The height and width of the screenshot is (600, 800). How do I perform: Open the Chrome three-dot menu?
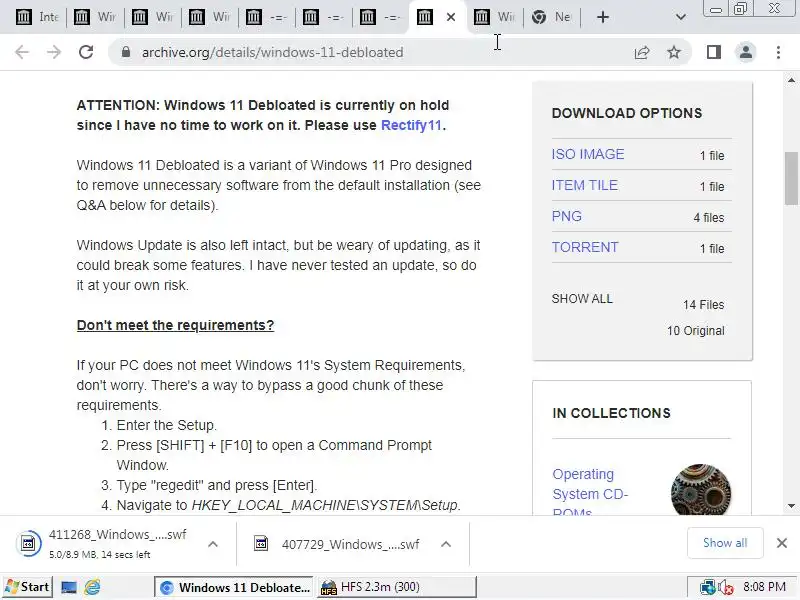tap(778, 52)
